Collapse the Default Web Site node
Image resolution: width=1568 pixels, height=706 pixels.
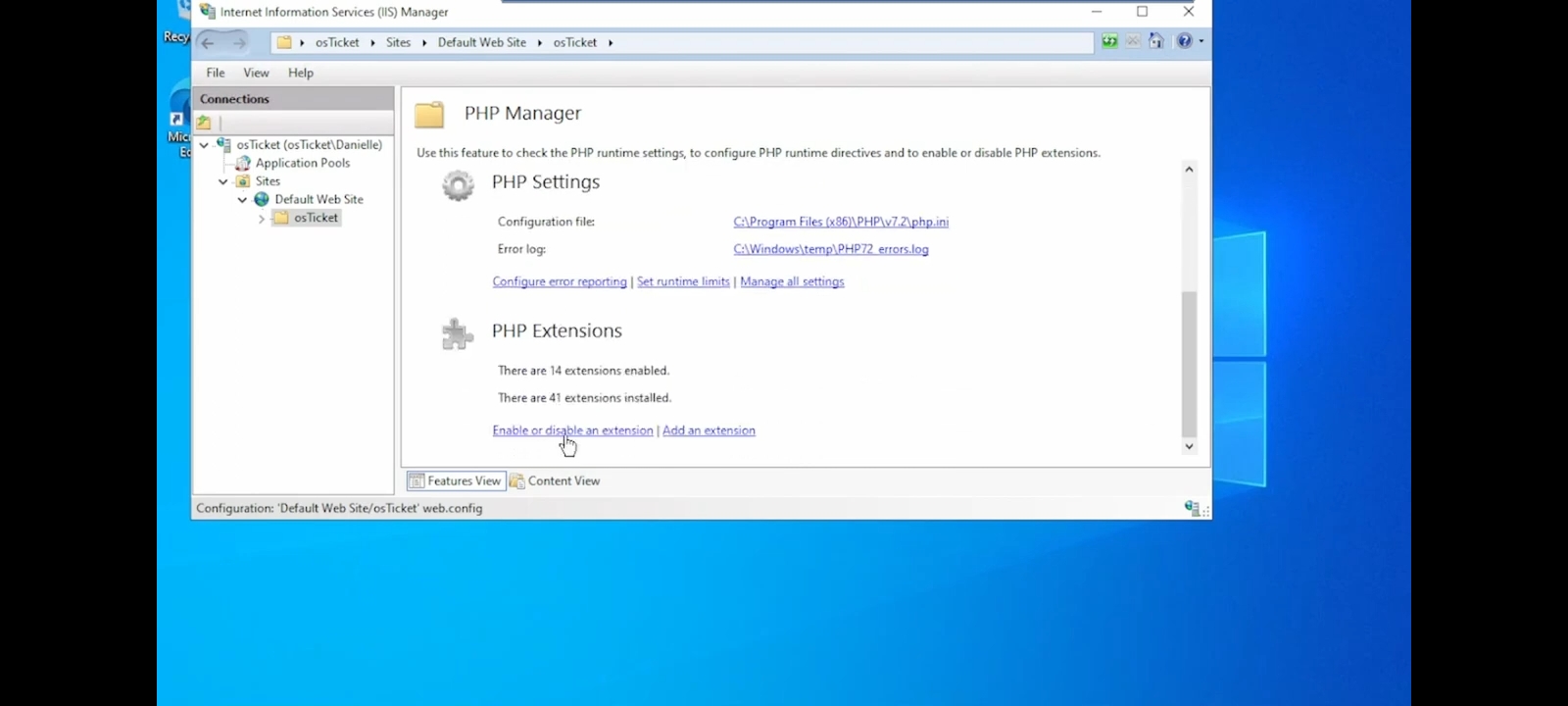[x=242, y=200]
